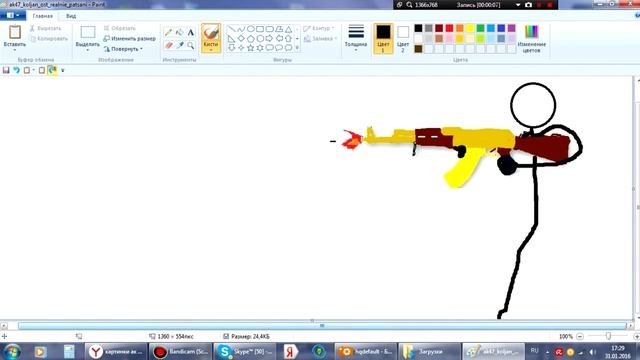Click the Копировать copy button
This screenshot has width=640, height=360.
coord(49,39)
